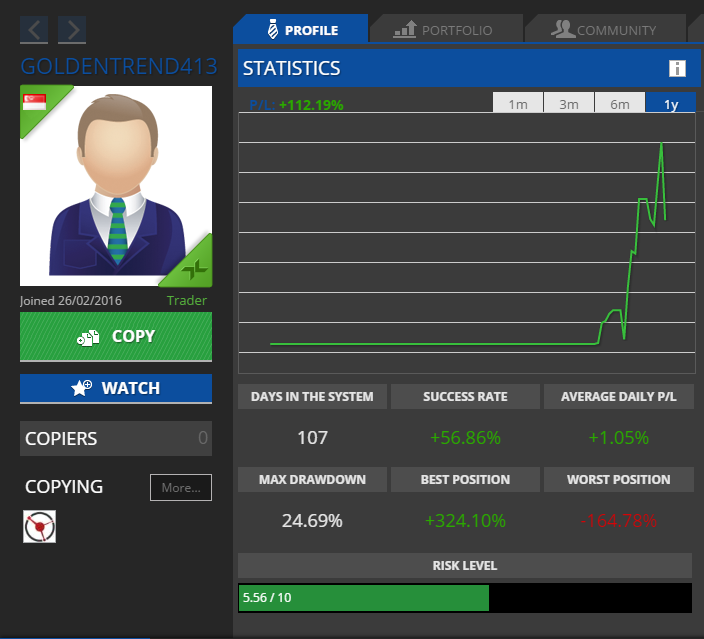Select the 1y chart period
The image size is (704, 639).
click(670, 104)
